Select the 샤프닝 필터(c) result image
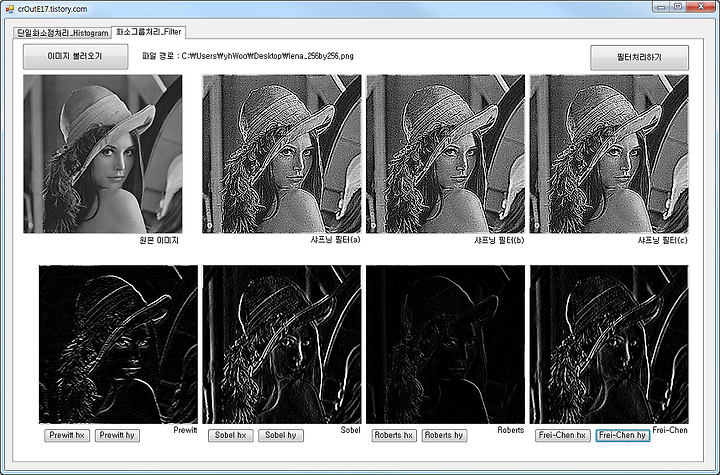 (x=609, y=154)
